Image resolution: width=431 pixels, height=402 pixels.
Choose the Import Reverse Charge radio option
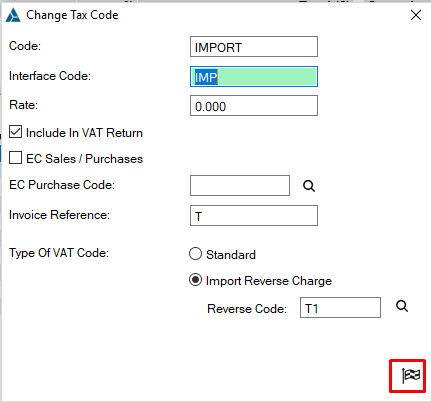(195, 280)
